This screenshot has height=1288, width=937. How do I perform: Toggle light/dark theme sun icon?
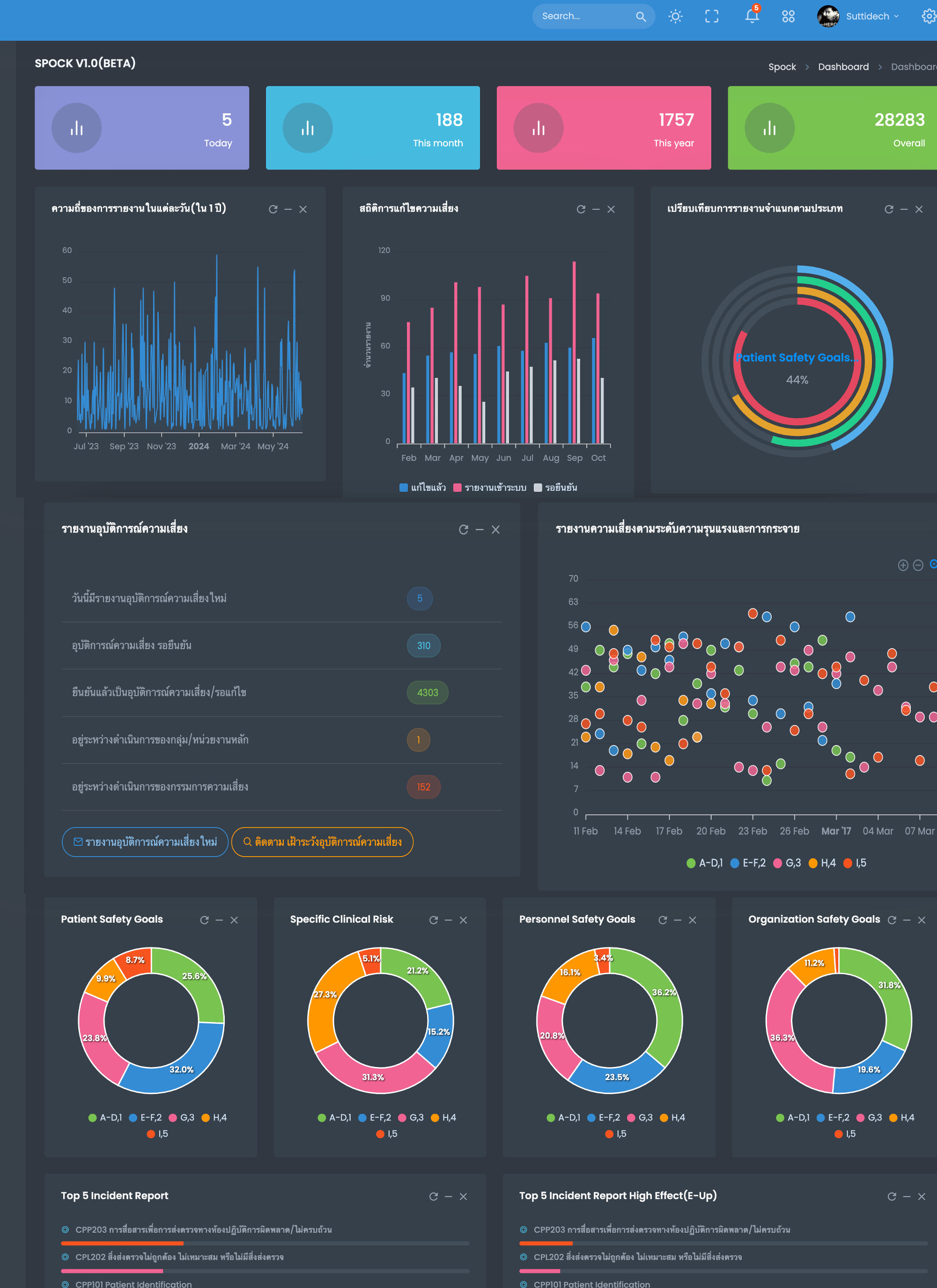675,16
